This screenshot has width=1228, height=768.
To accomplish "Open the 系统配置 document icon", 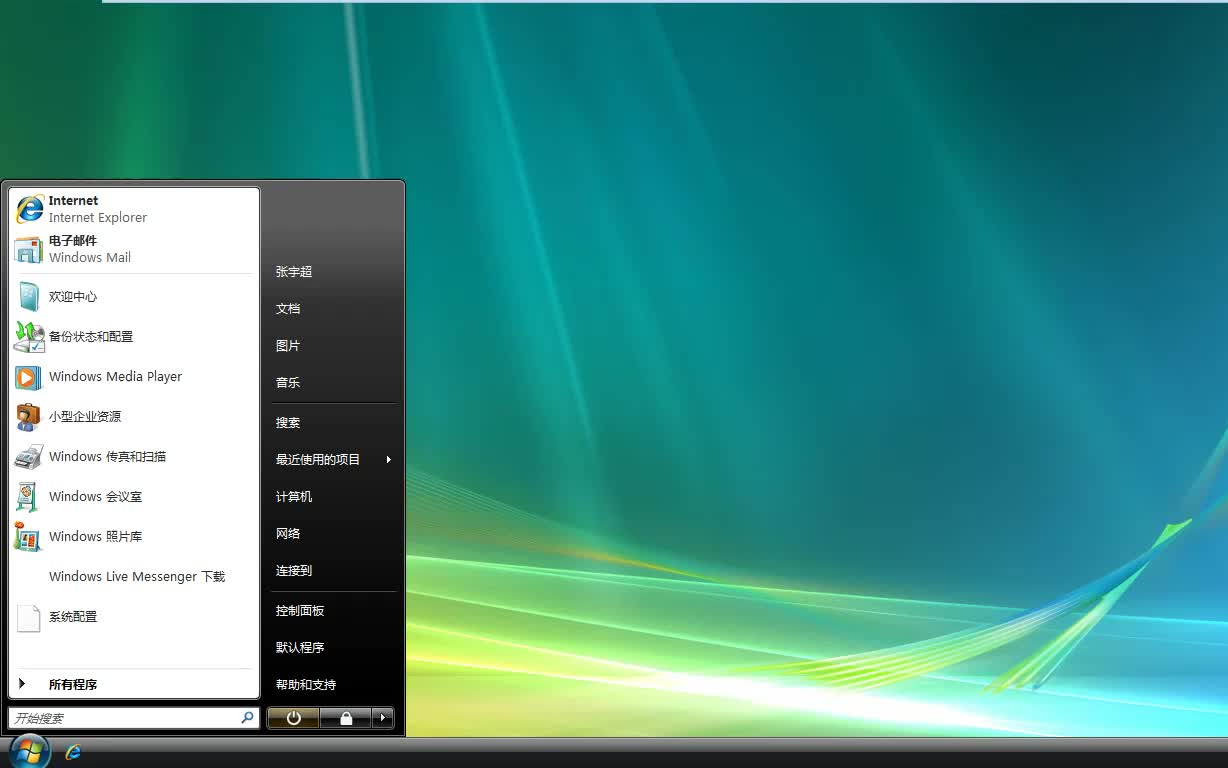I will pos(29,617).
